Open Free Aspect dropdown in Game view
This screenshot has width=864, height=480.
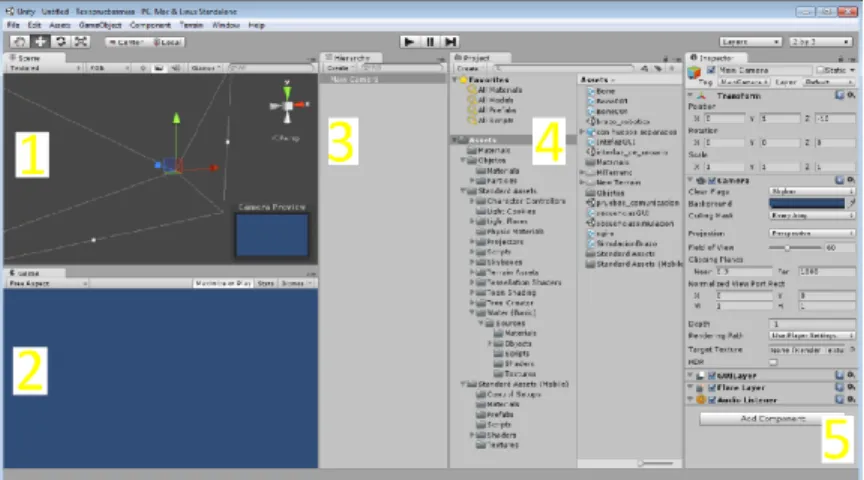47,283
